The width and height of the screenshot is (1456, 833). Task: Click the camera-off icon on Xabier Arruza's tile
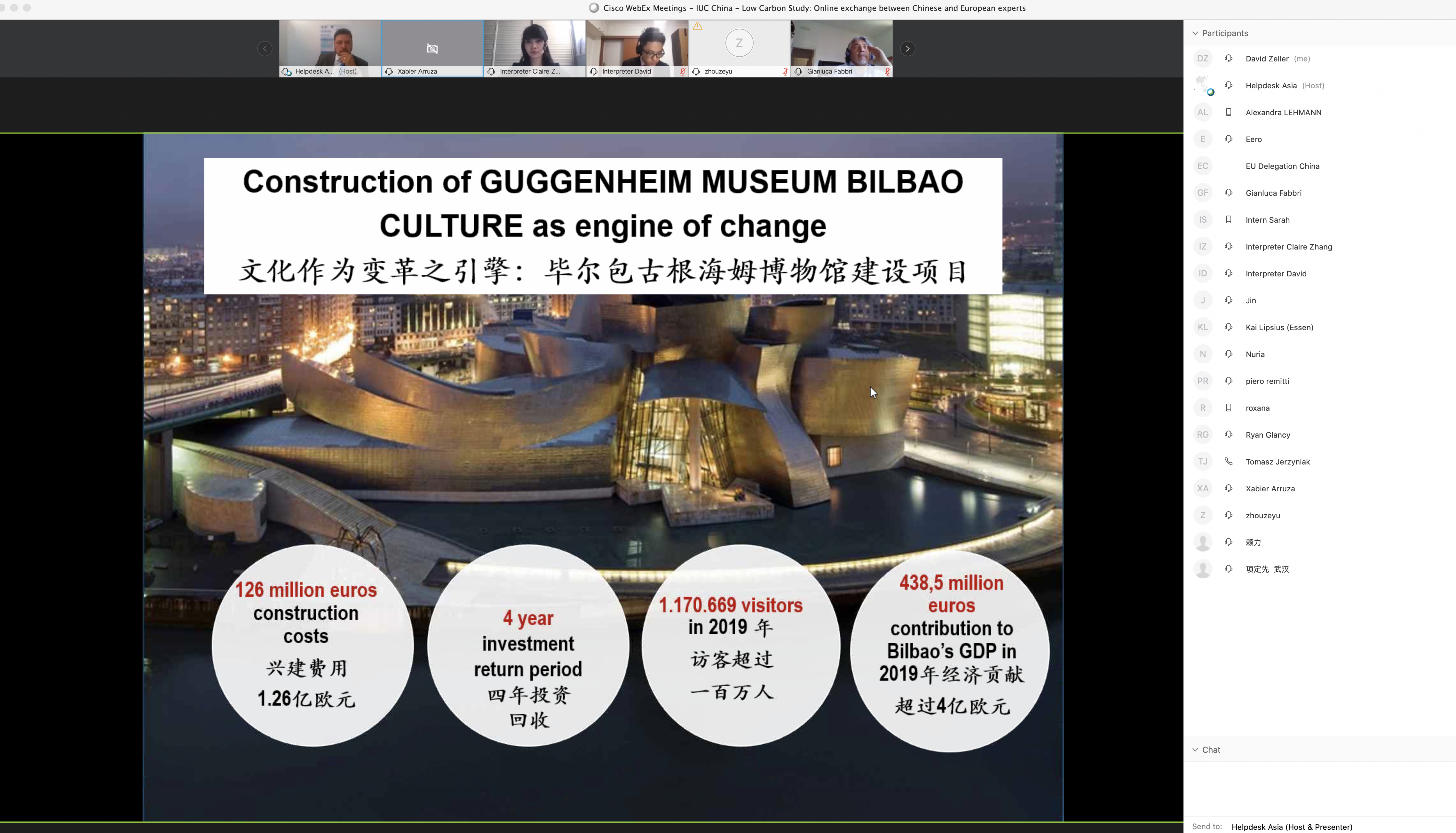coord(432,49)
